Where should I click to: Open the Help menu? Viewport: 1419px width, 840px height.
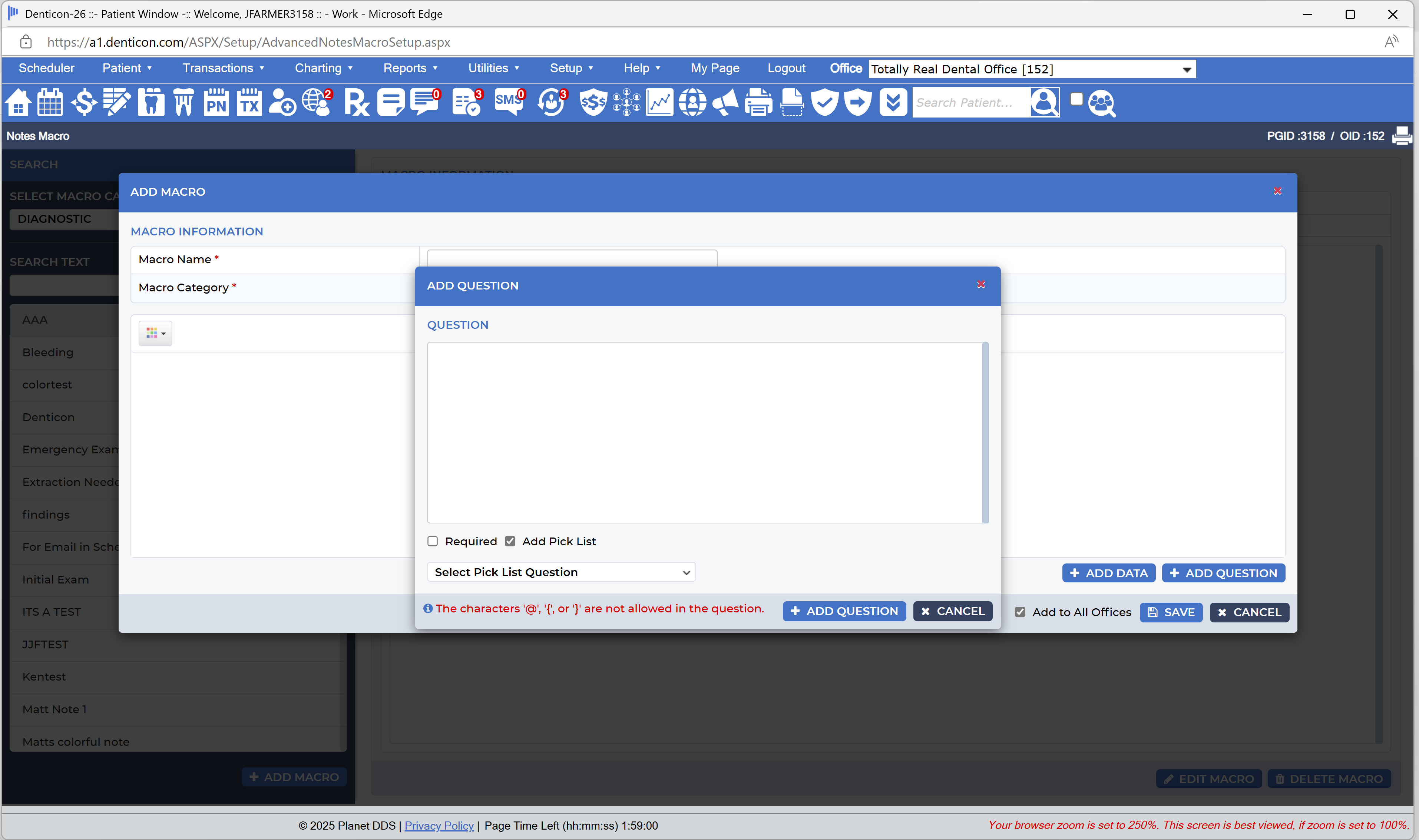(642, 68)
